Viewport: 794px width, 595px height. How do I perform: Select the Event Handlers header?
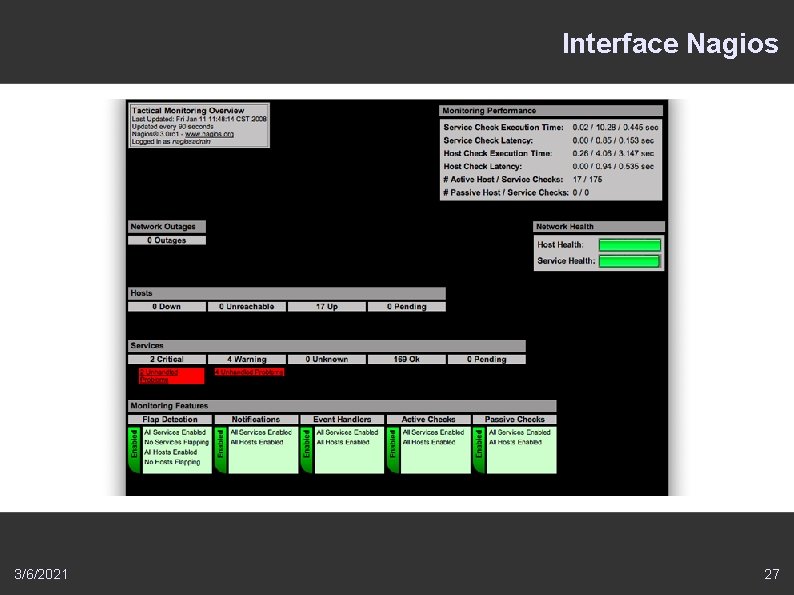[342, 419]
